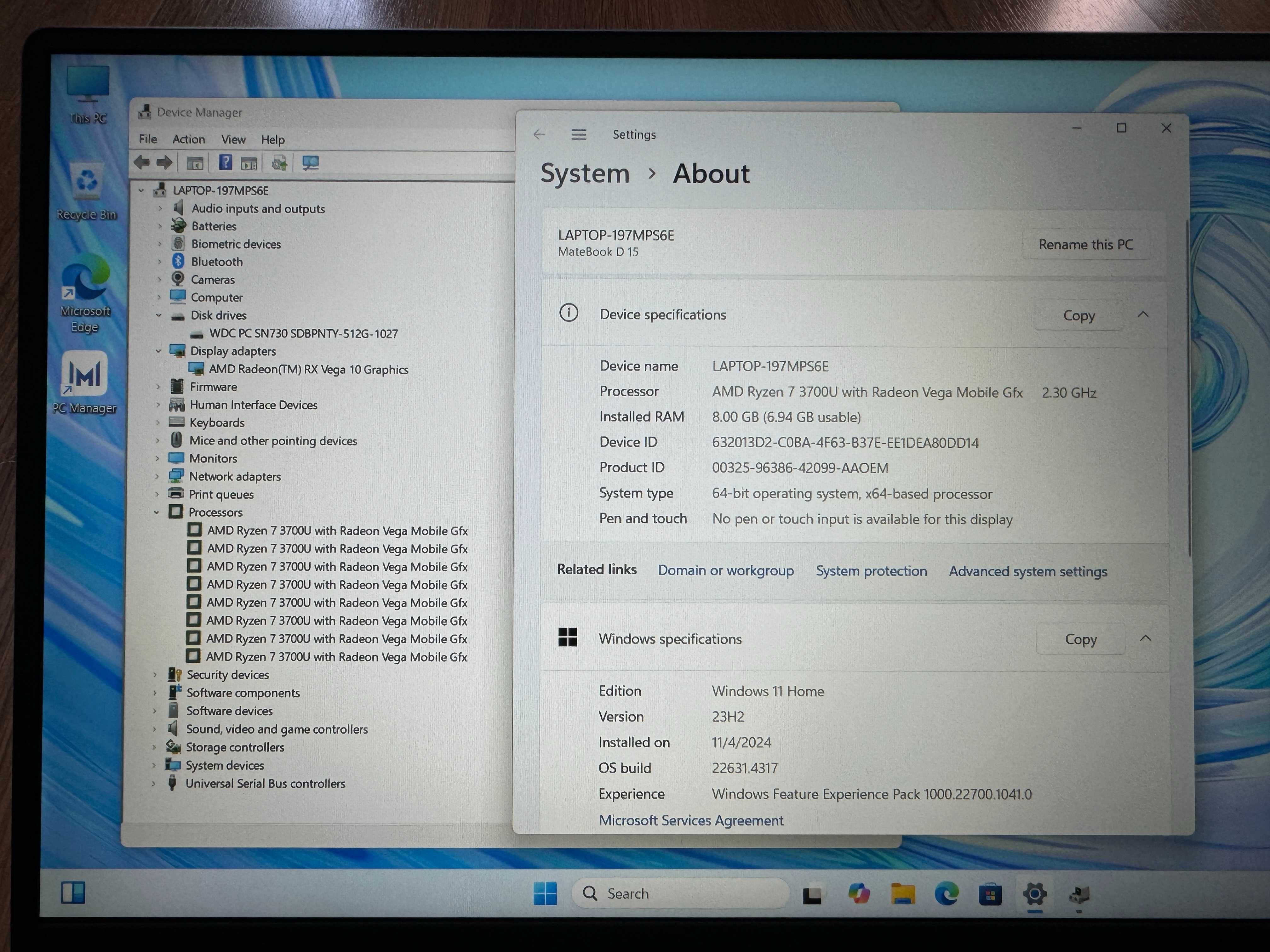Copy the Device specifications
Viewport: 1270px width, 952px height.
[x=1079, y=315]
